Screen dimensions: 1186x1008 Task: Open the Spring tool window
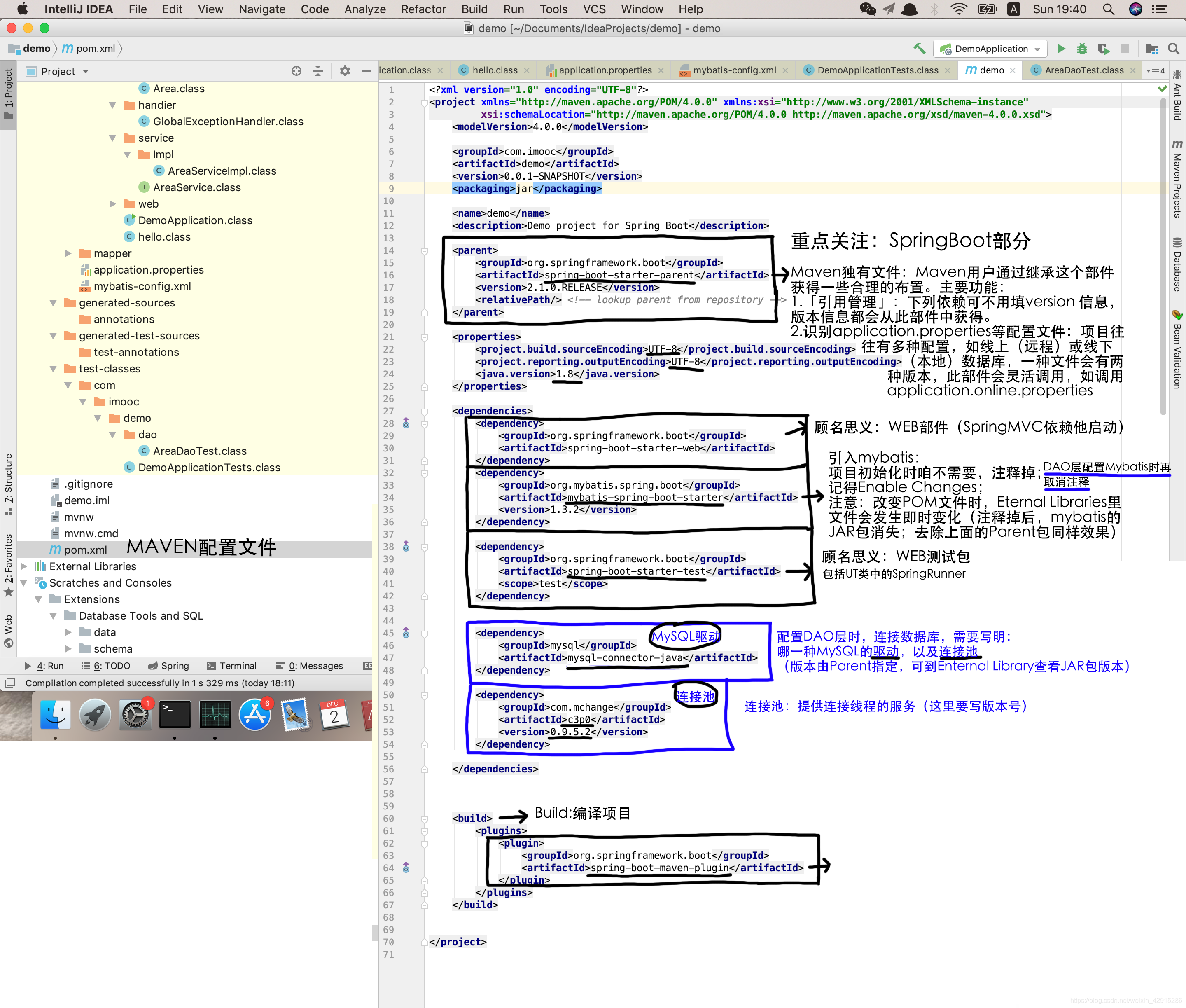point(168,666)
